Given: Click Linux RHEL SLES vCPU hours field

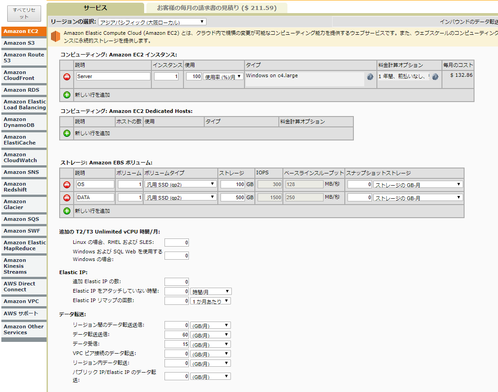Looking at the screenshot, I should [x=177, y=243].
